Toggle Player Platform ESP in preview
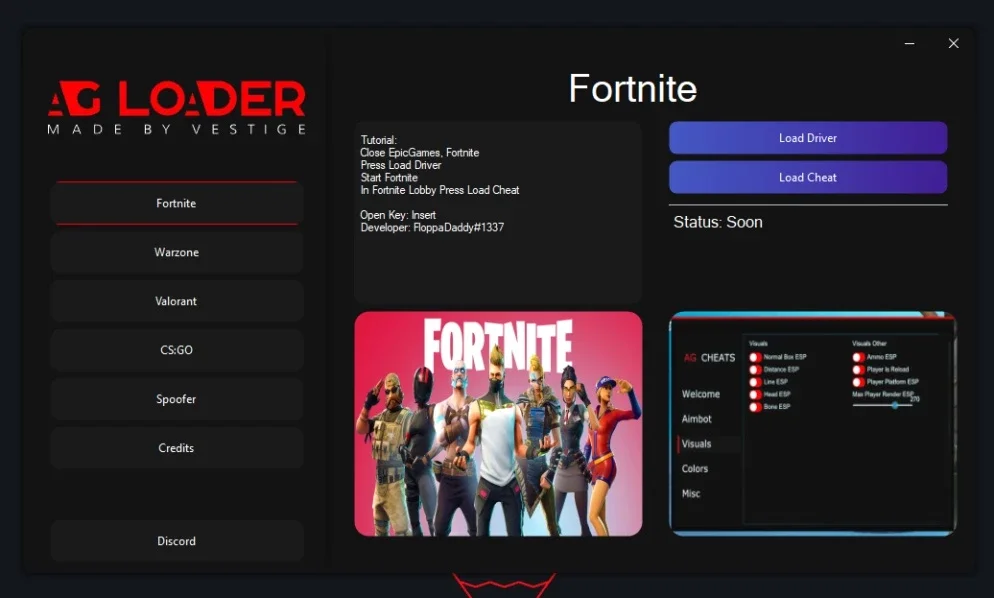The width and height of the screenshot is (994, 598). click(858, 382)
